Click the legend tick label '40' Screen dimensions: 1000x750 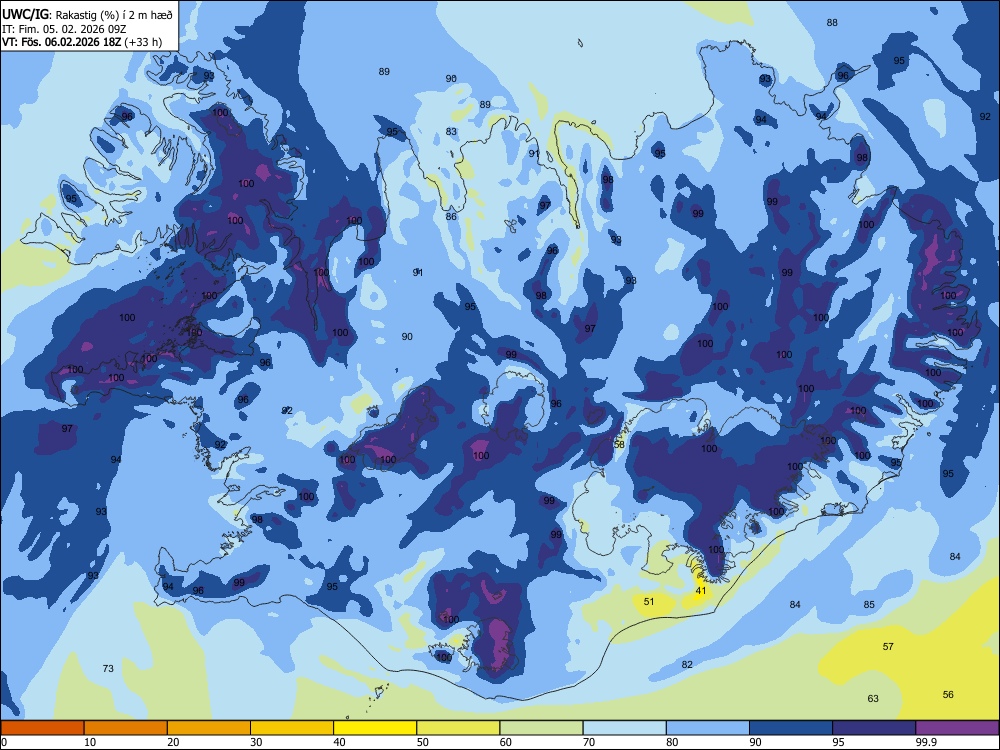(x=339, y=742)
